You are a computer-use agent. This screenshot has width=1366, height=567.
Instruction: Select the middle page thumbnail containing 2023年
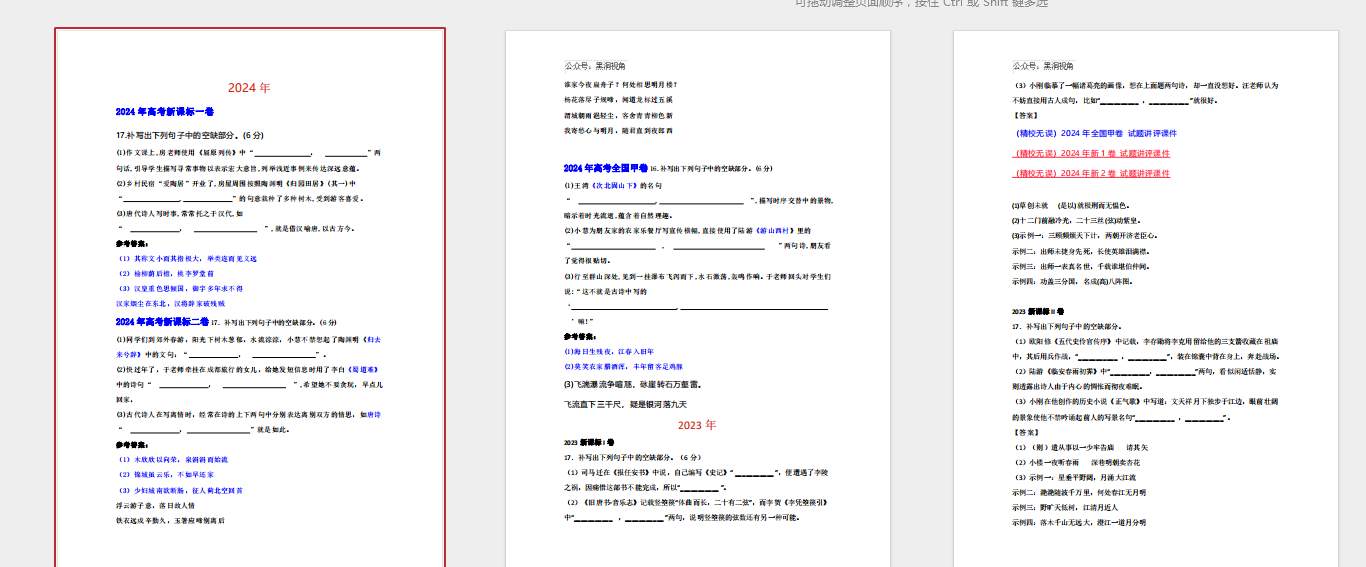[x=698, y=299]
